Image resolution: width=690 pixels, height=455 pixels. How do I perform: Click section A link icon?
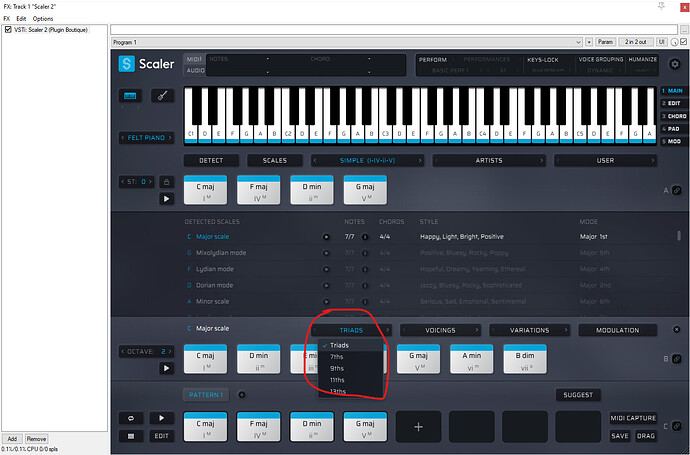[x=677, y=191]
